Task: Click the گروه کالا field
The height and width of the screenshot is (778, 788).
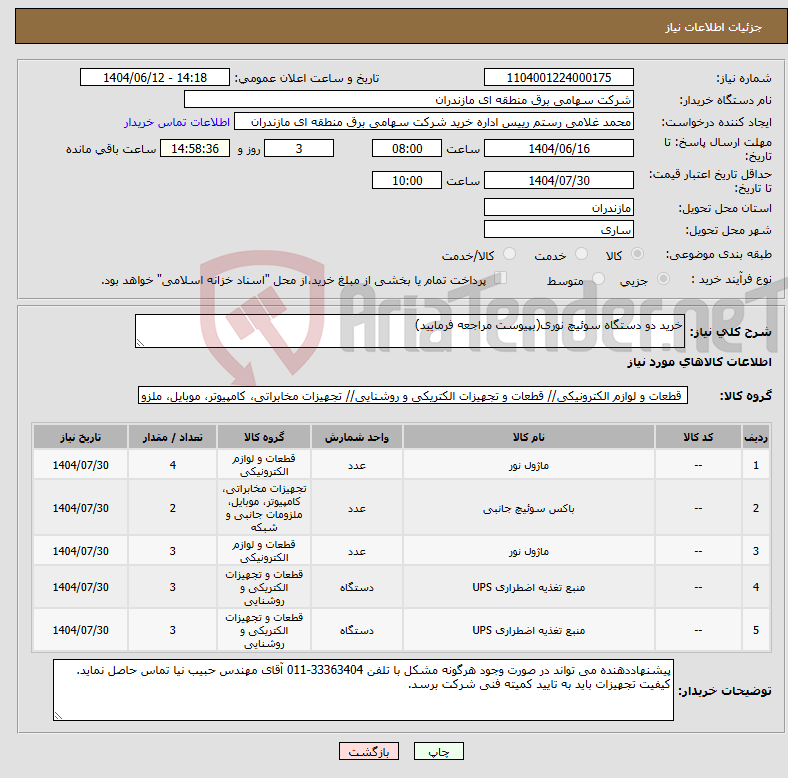Action: (x=413, y=396)
